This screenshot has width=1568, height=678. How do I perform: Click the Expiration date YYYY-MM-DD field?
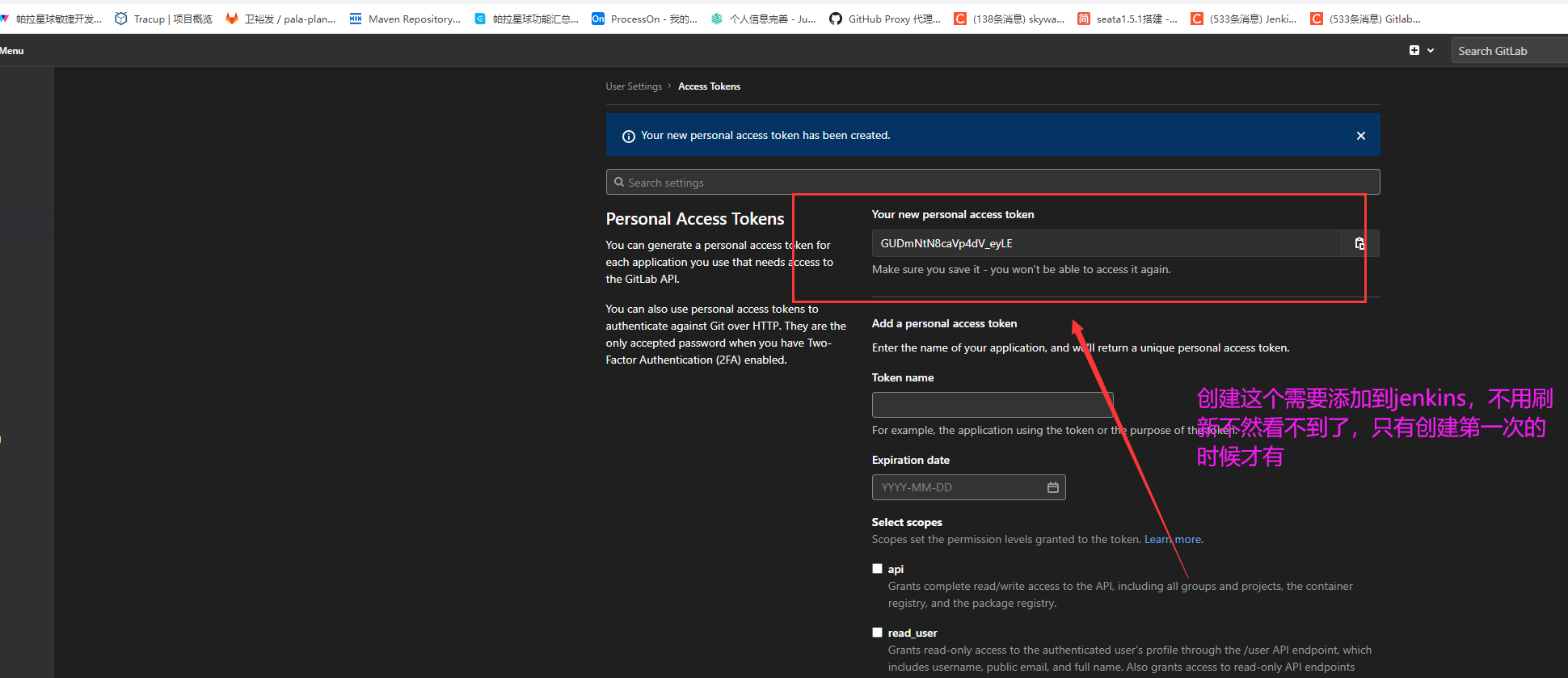click(968, 487)
